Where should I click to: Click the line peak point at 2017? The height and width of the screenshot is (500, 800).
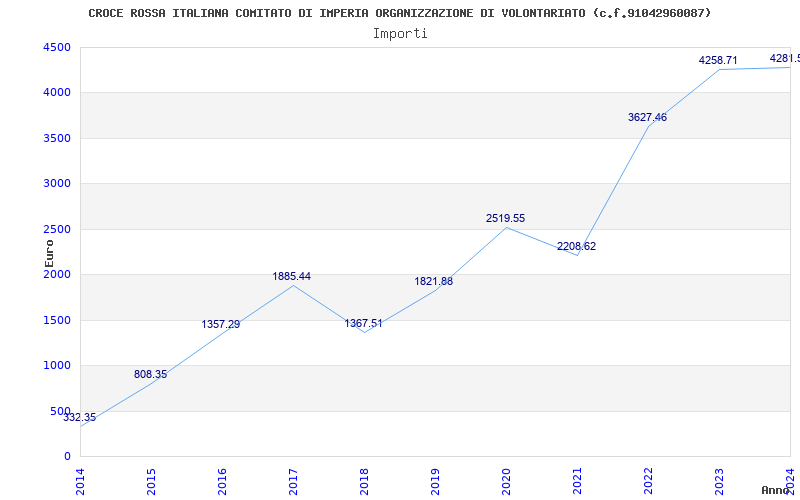click(x=293, y=285)
